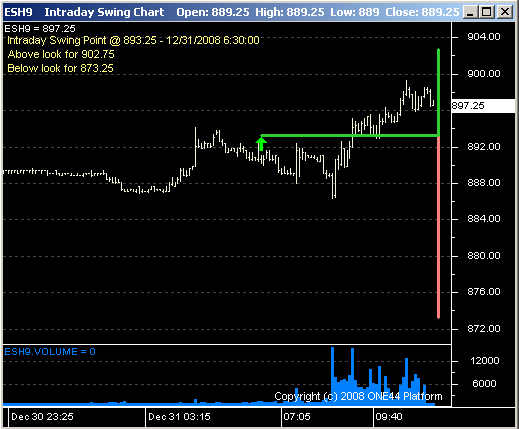The height and width of the screenshot is (429, 519).
Task: Select the red vertical downside target line
Action: (438, 227)
